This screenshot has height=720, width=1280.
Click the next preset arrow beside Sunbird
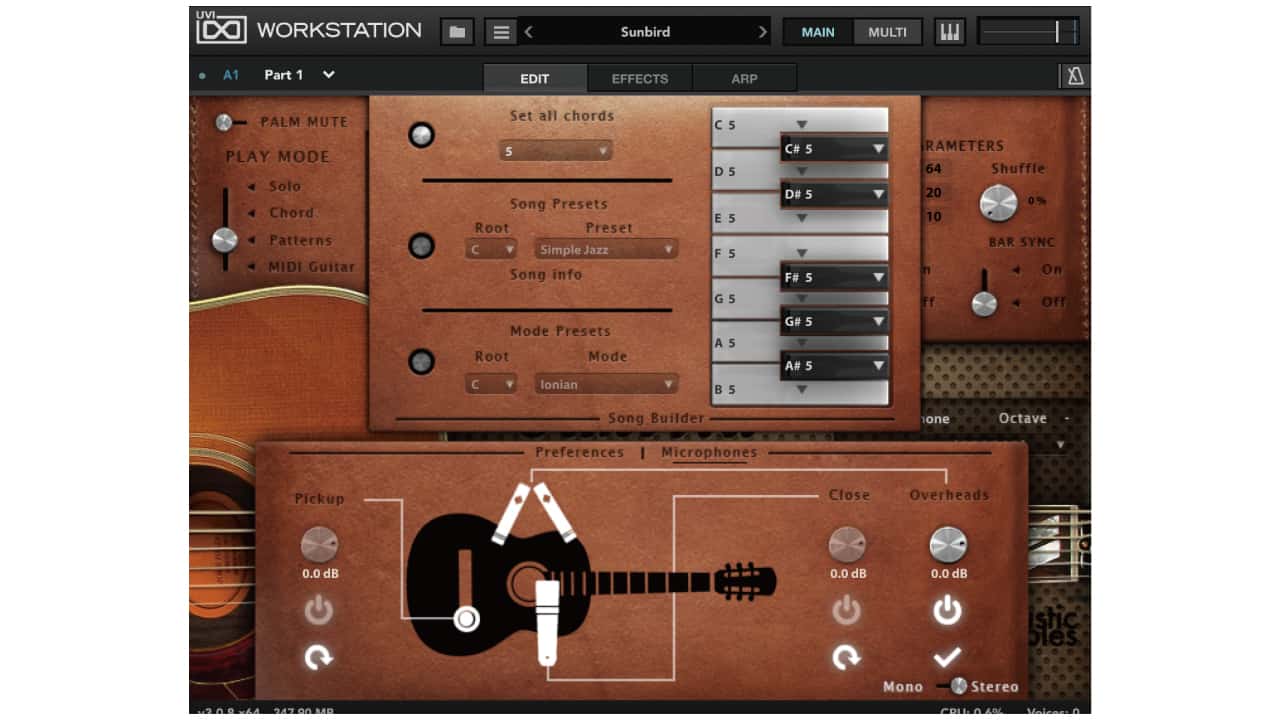(762, 31)
